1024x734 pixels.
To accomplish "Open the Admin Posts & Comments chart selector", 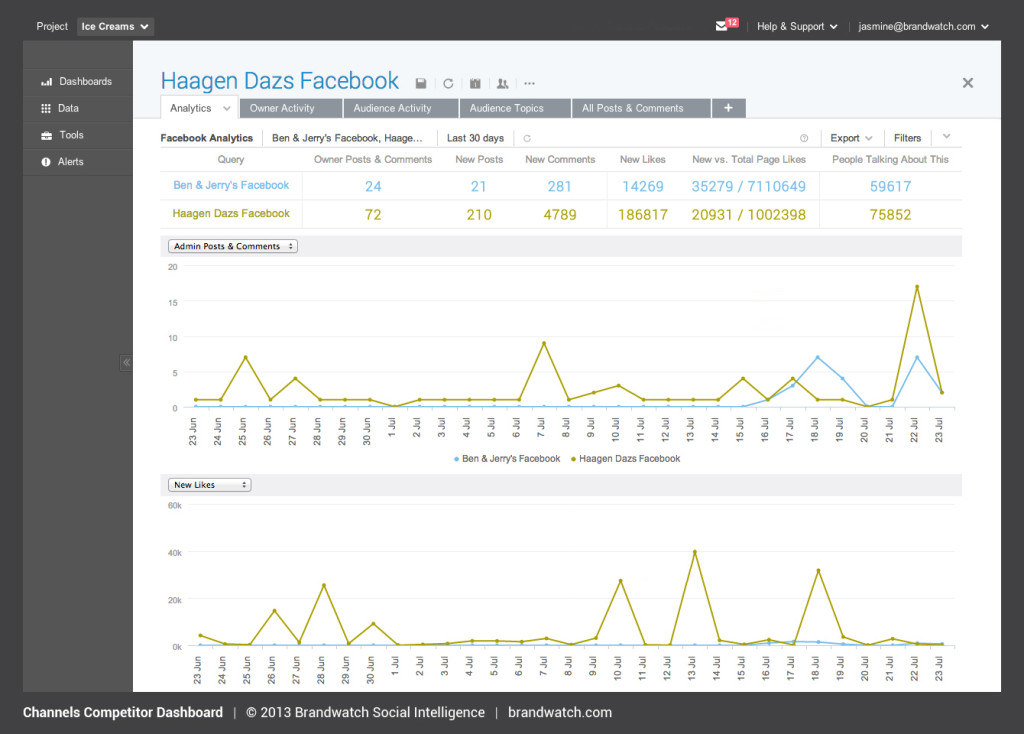I will coord(232,246).
